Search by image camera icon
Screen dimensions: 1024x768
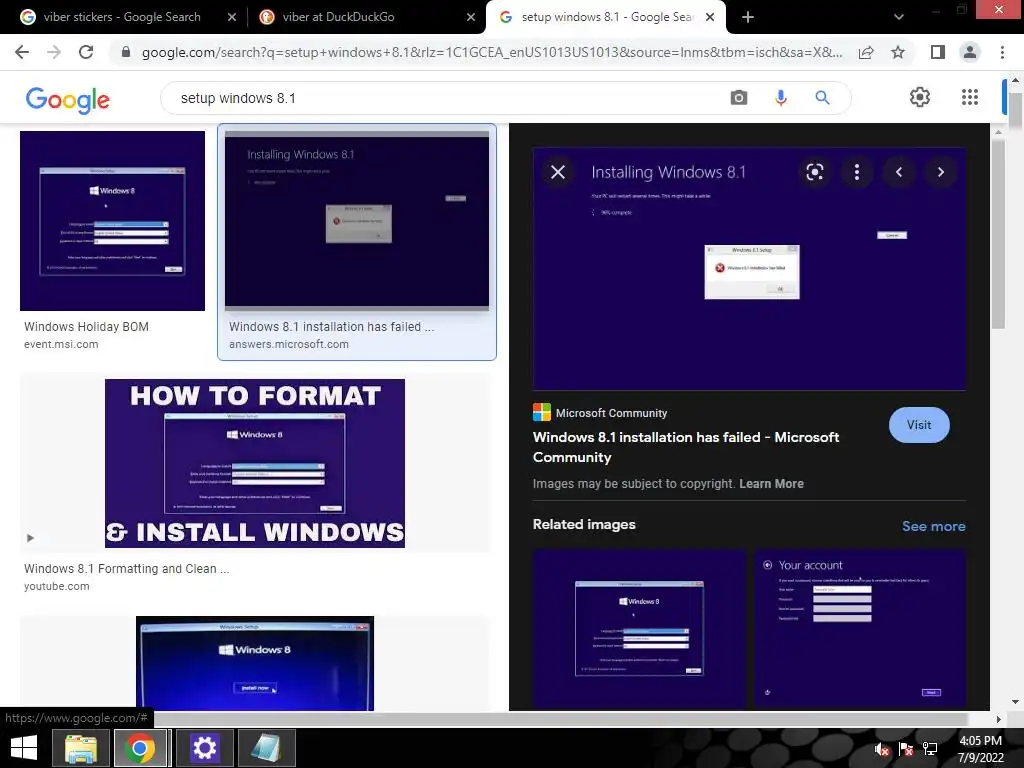tap(739, 98)
